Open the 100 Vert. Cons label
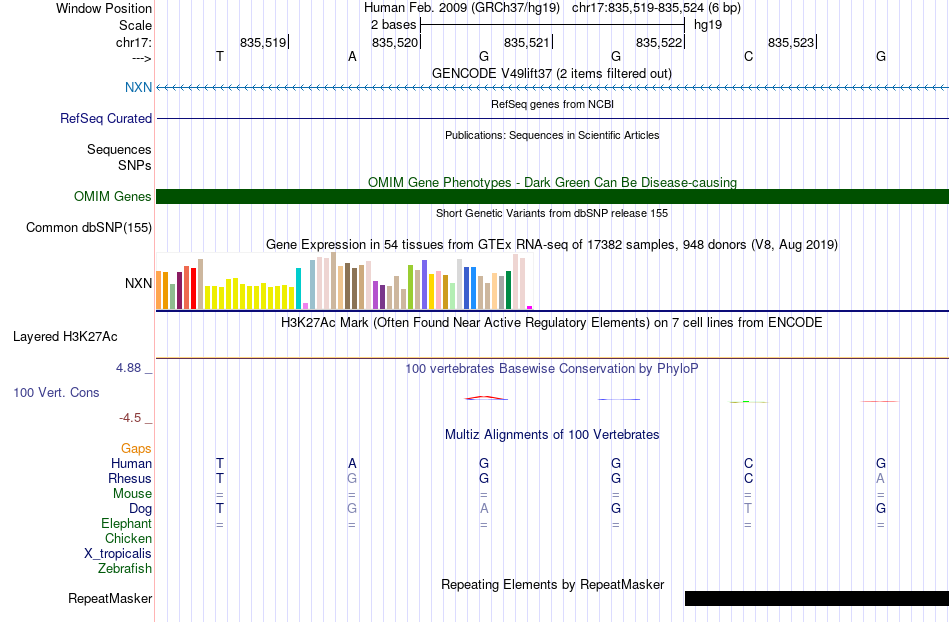Viewport: 950px width, 622px height. click(56, 392)
